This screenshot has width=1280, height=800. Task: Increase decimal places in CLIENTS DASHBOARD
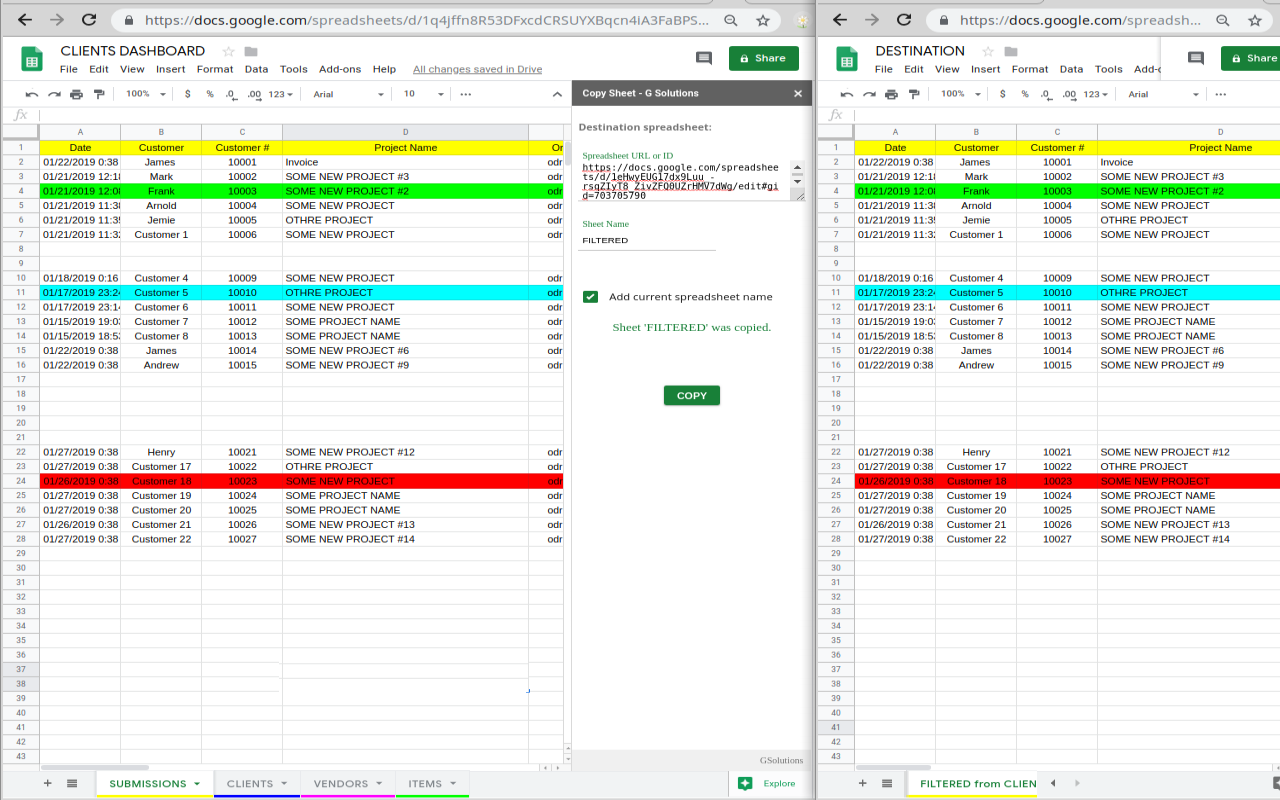click(254, 94)
